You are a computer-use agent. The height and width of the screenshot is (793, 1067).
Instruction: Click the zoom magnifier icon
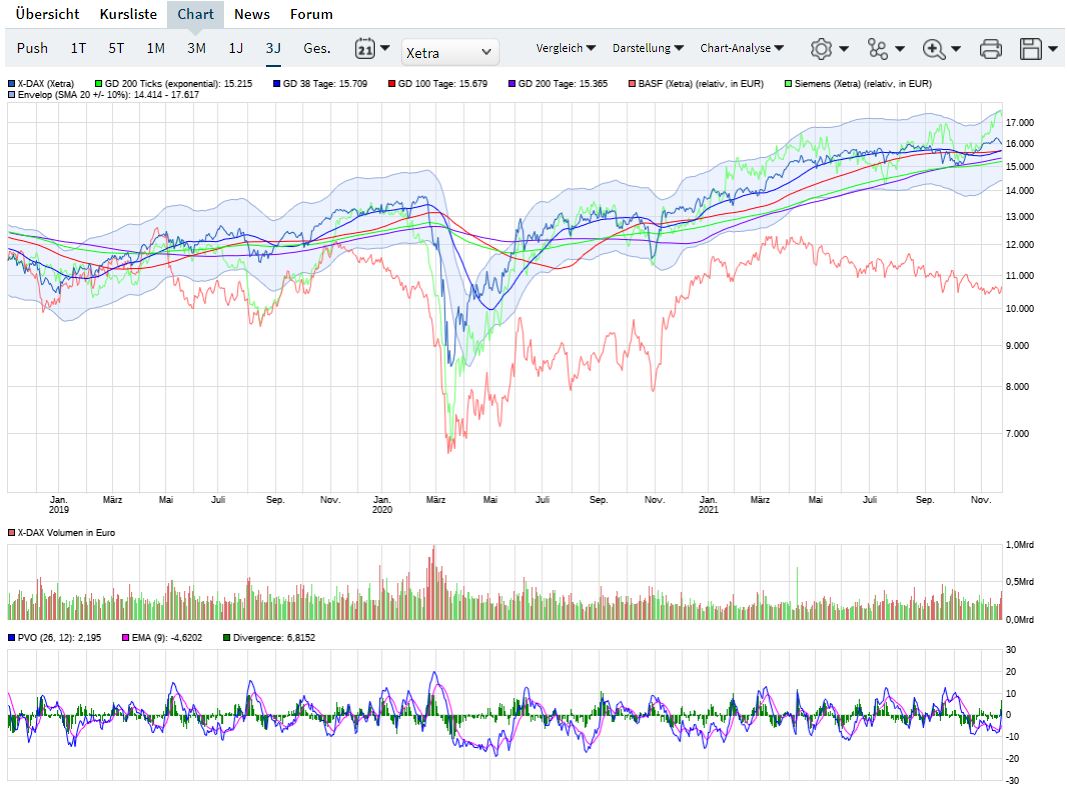pyautogui.click(x=933, y=48)
